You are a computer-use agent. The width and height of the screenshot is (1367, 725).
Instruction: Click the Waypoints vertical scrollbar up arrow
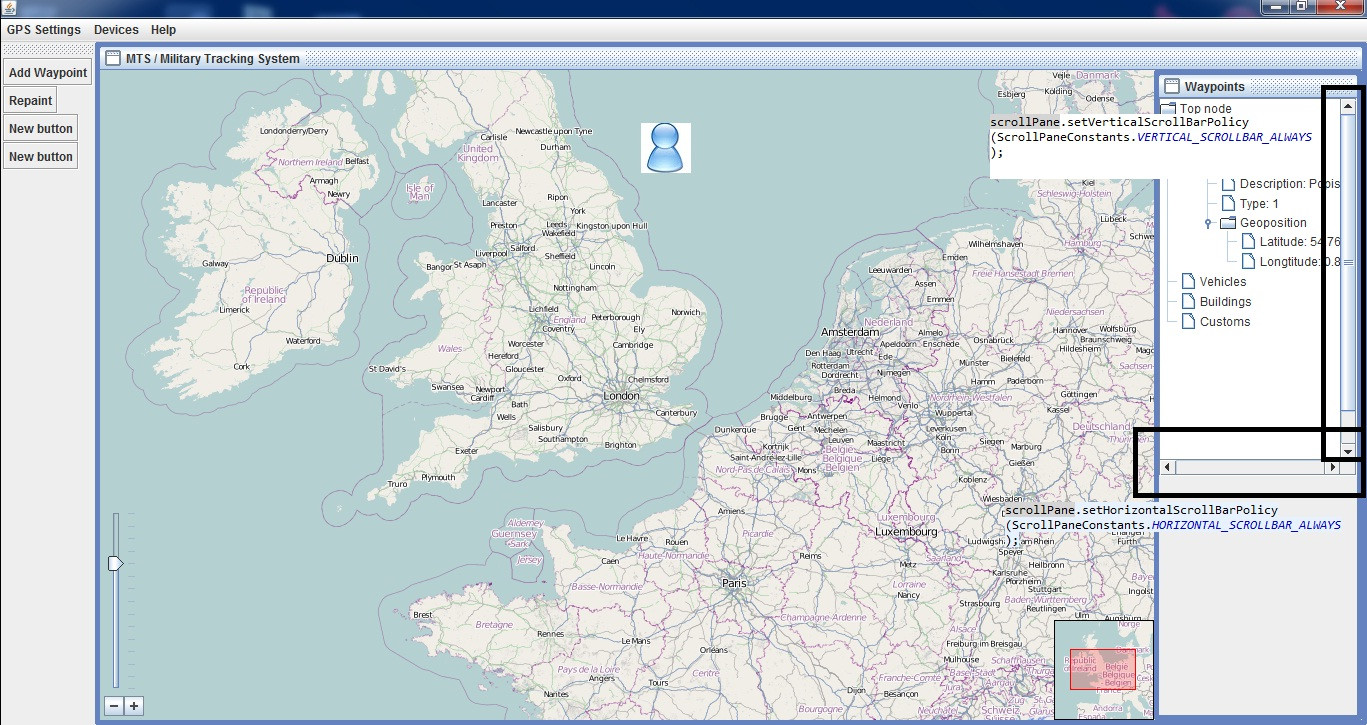(1348, 106)
